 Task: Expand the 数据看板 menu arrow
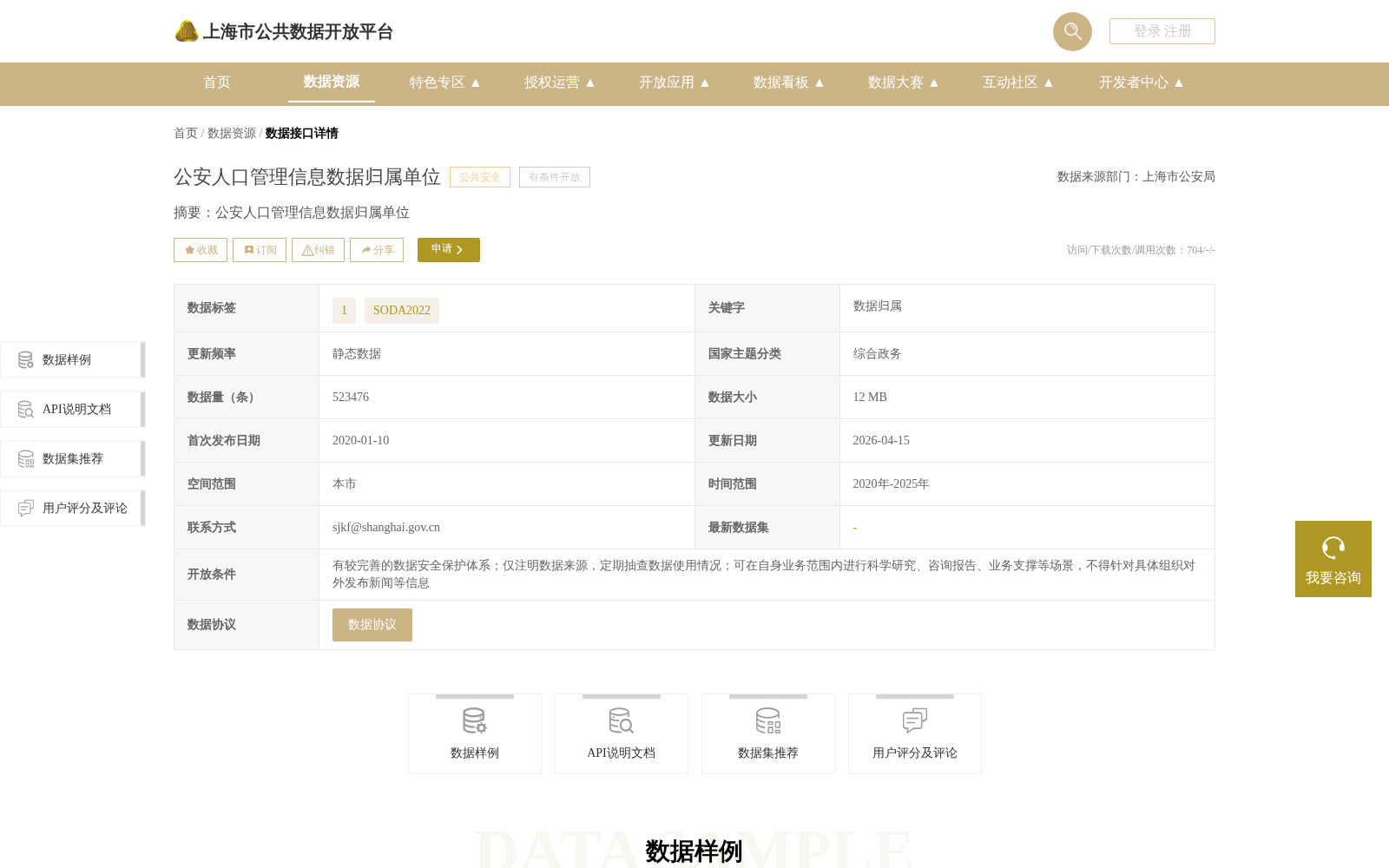[x=820, y=82]
